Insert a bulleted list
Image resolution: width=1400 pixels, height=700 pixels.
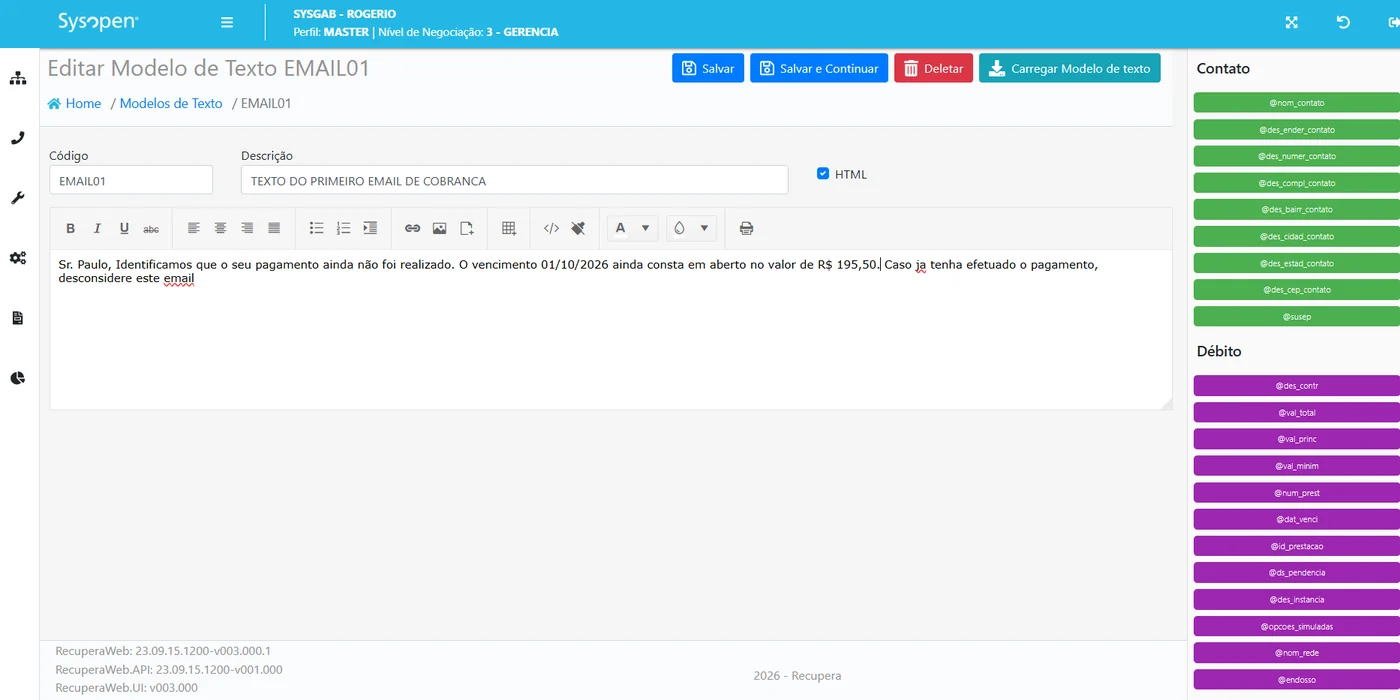pyautogui.click(x=317, y=229)
